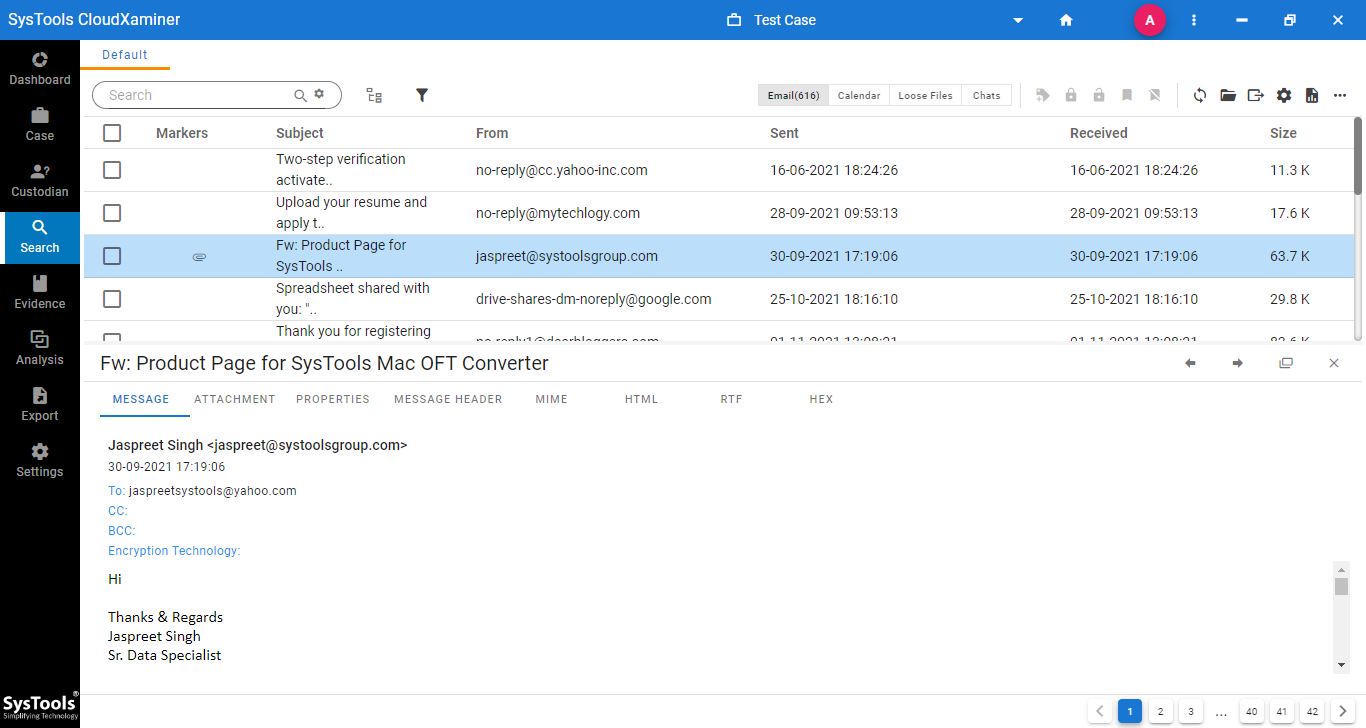Sort by the Size column header
1366x728 pixels.
(x=1283, y=133)
